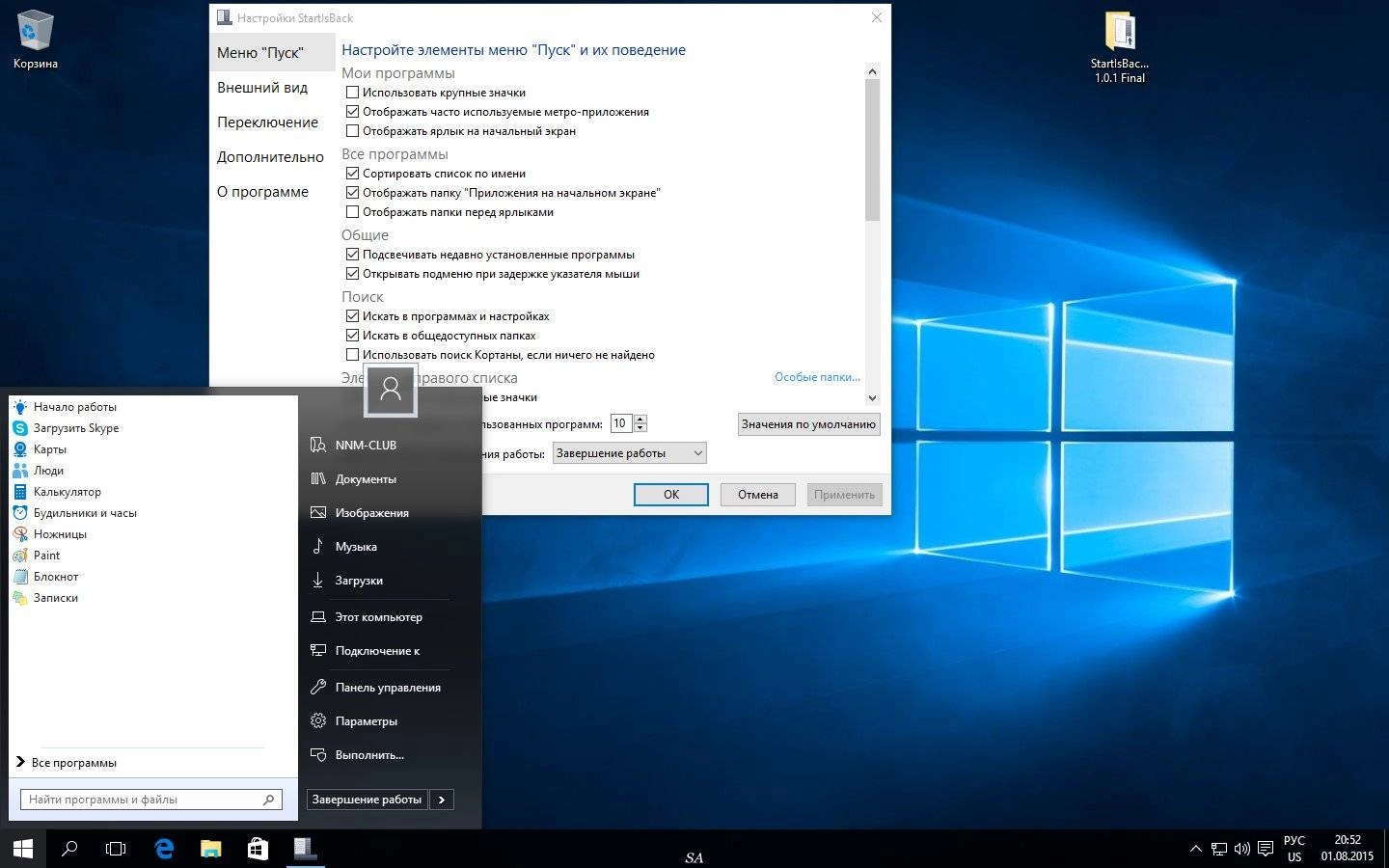Click Завершение работы button in Start menu
Viewport: 1389px width, 868px height.
click(367, 800)
